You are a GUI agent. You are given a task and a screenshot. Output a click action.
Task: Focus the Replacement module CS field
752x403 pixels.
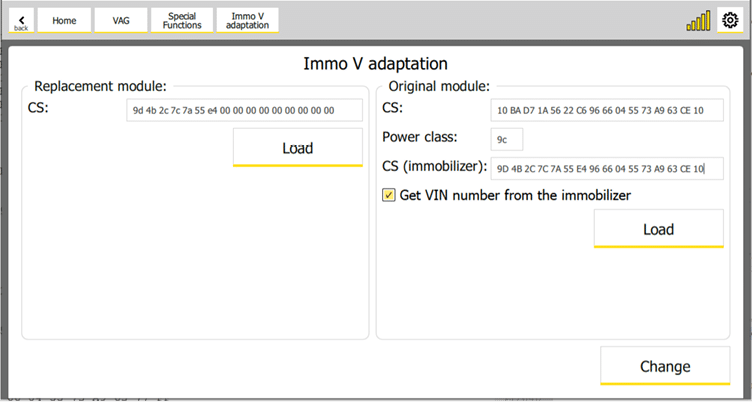[x=244, y=110]
